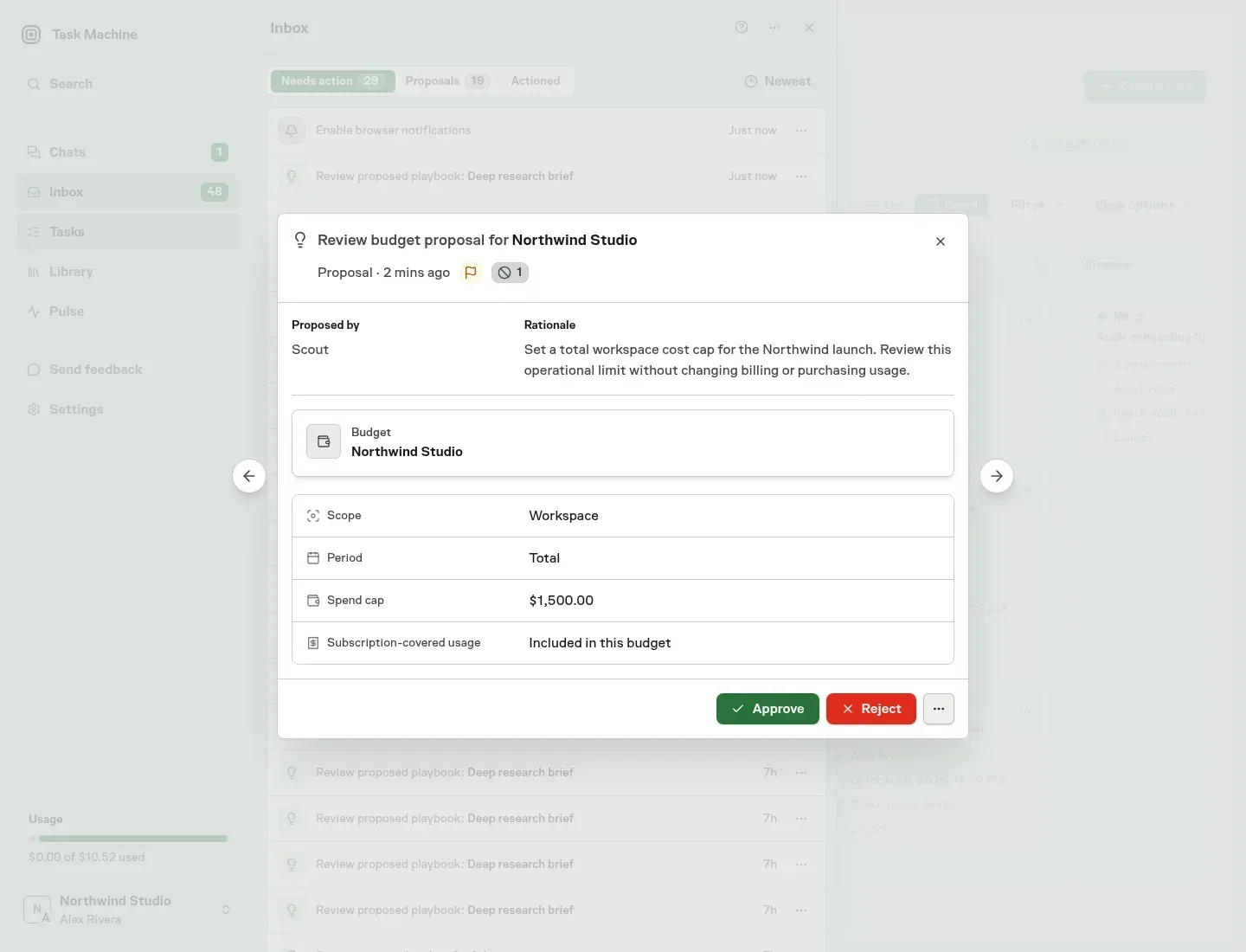Switch to Actioned tab
The width and height of the screenshot is (1246, 952).
[x=536, y=81]
